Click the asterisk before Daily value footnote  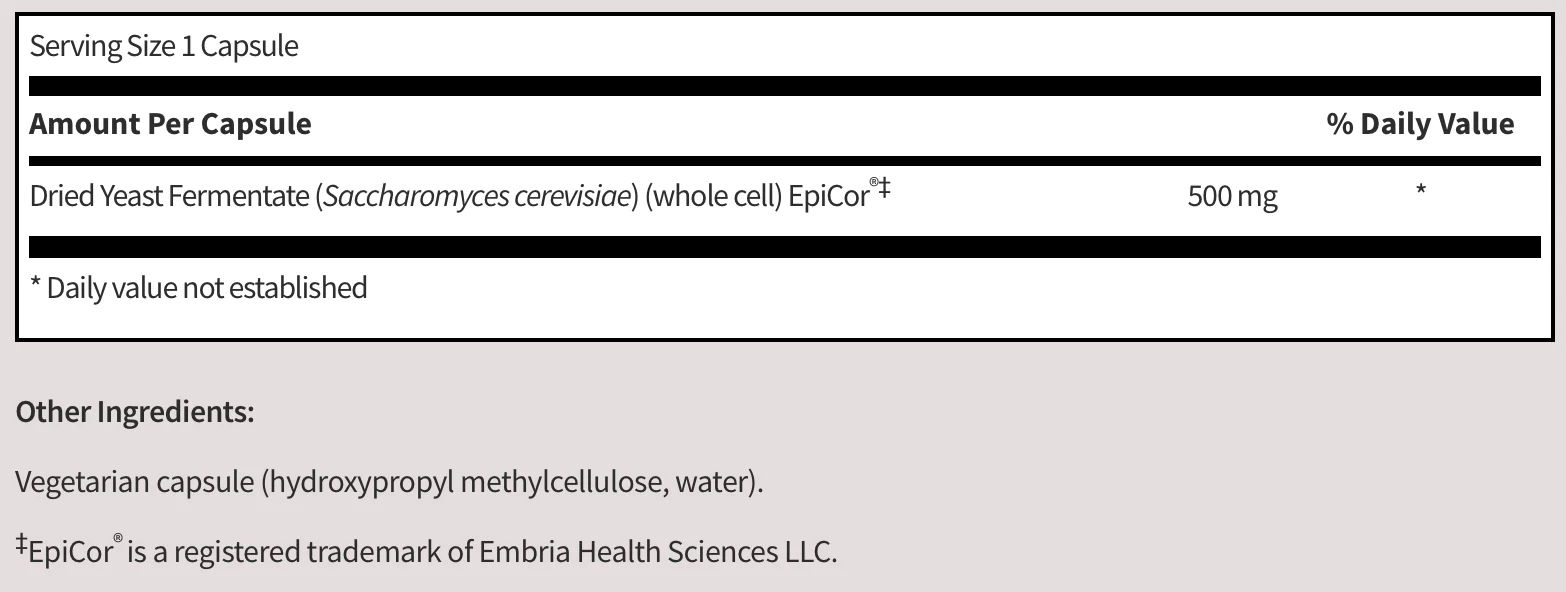point(36,286)
